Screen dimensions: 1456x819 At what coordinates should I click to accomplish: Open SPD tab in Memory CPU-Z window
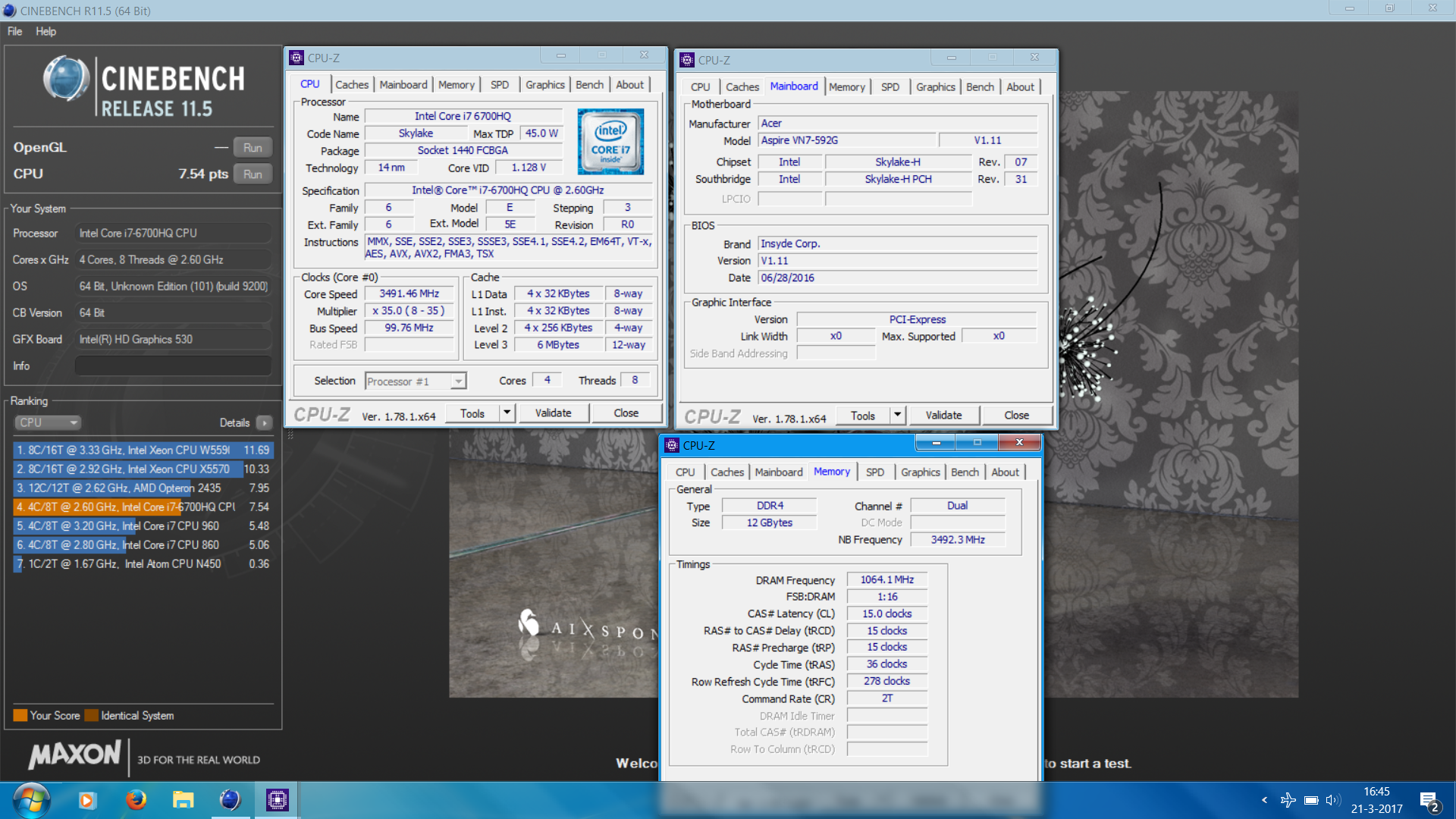874,472
